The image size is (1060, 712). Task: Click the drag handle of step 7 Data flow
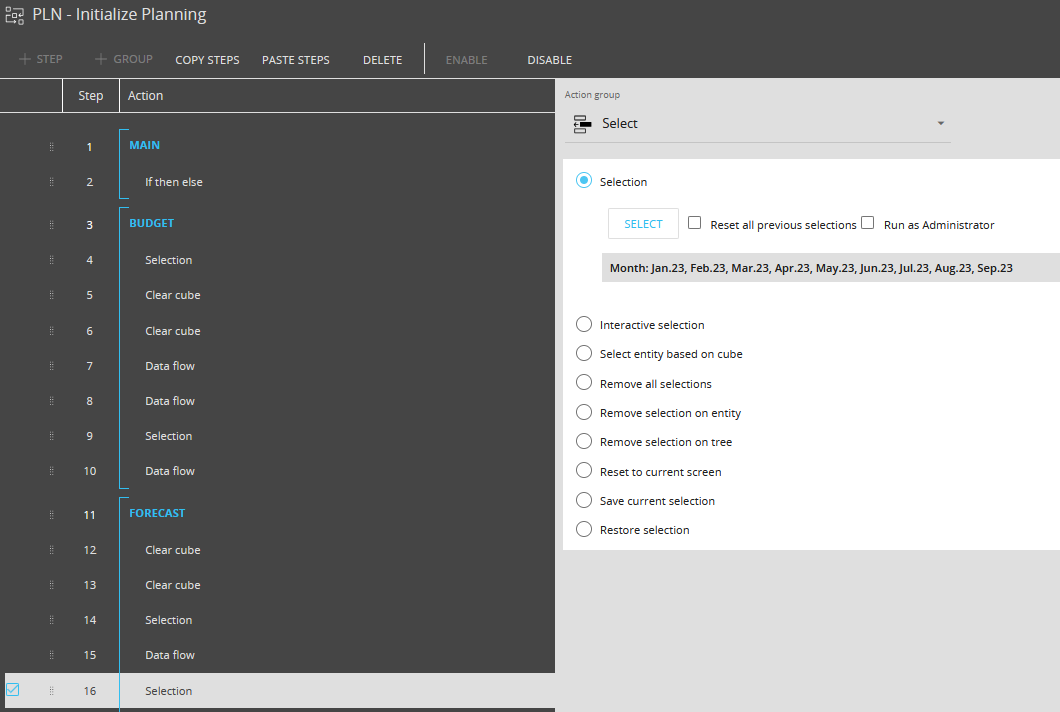tap(51, 366)
